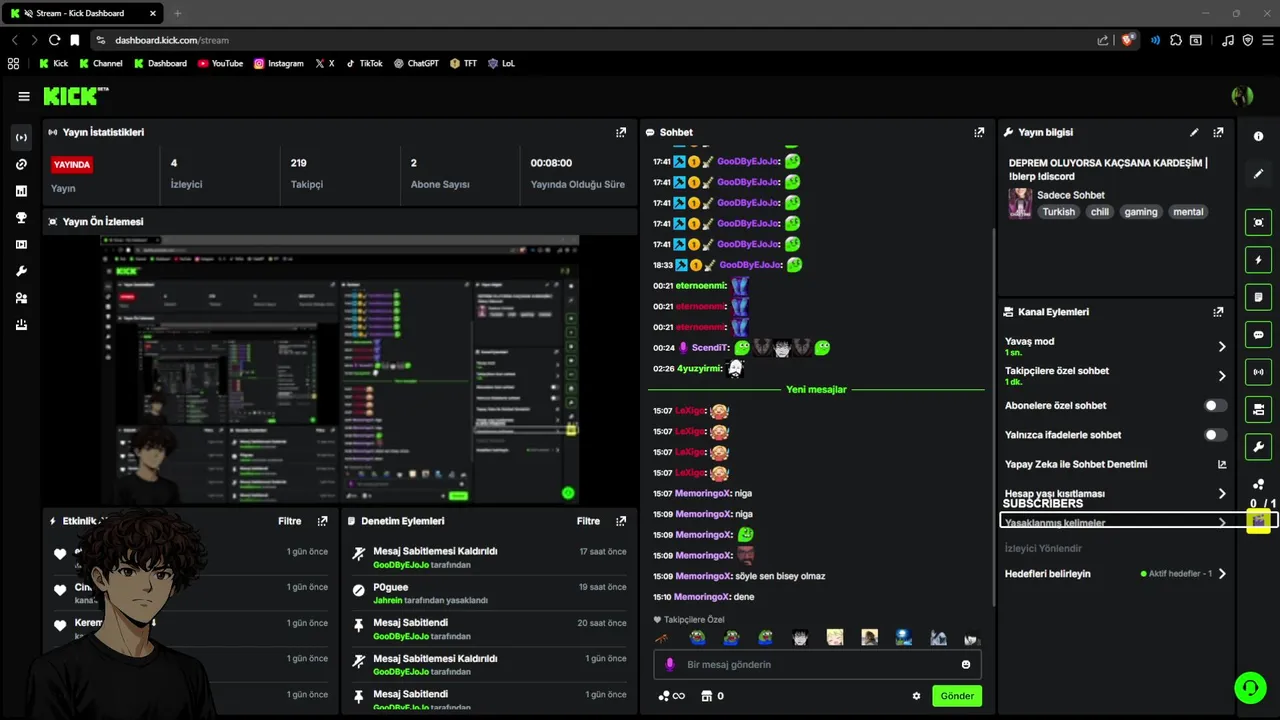This screenshot has width=1280, height=720.
Task: Toggle the stream preview widget icon in right toolbar
Action: [1258, 223]
